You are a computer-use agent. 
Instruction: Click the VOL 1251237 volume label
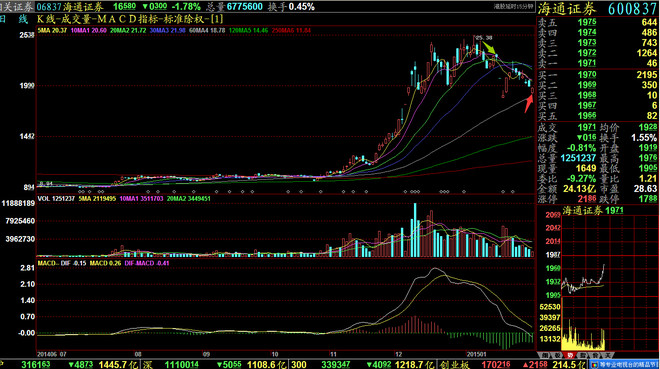point(56,199)
